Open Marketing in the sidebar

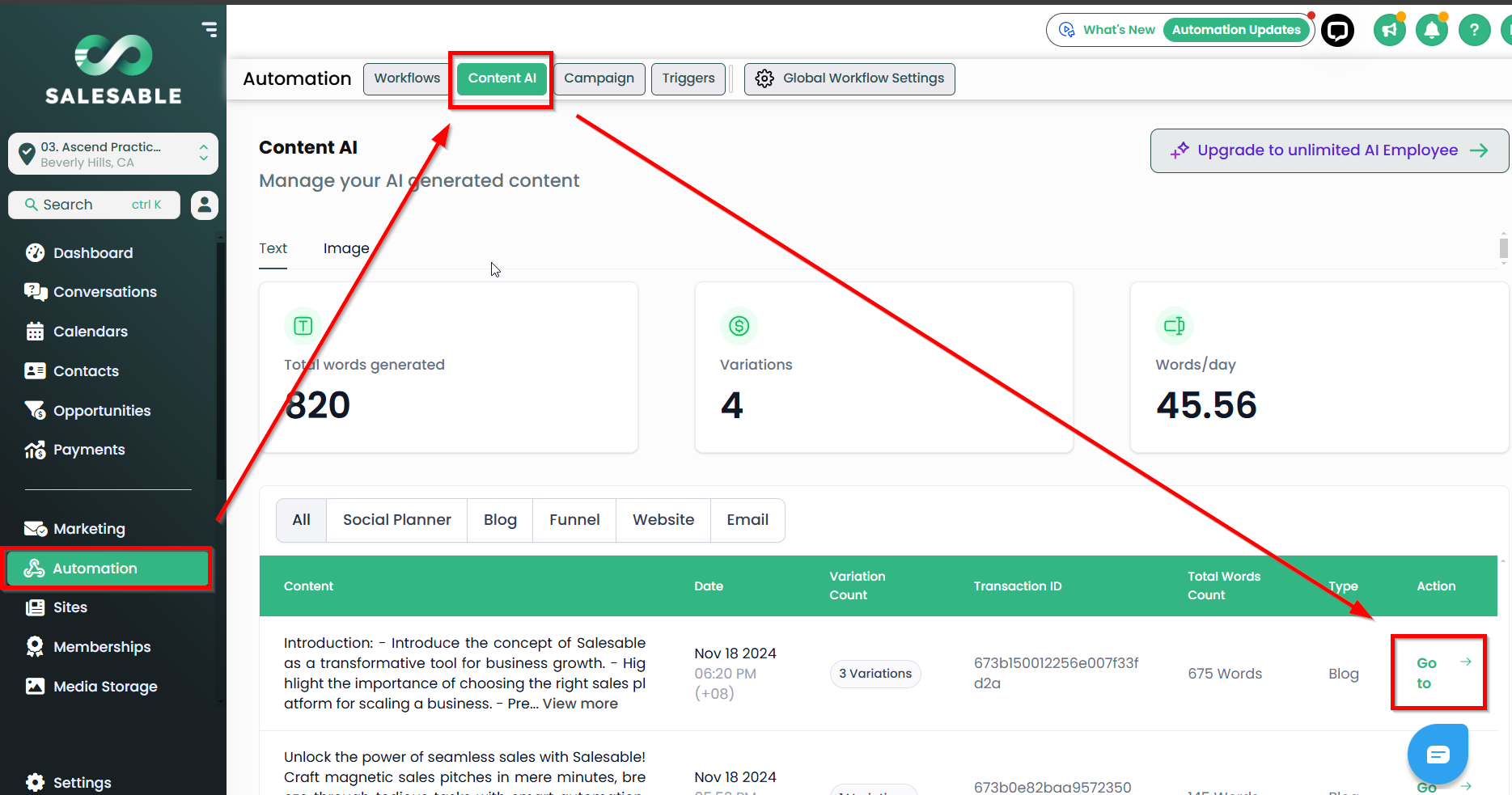89,529
